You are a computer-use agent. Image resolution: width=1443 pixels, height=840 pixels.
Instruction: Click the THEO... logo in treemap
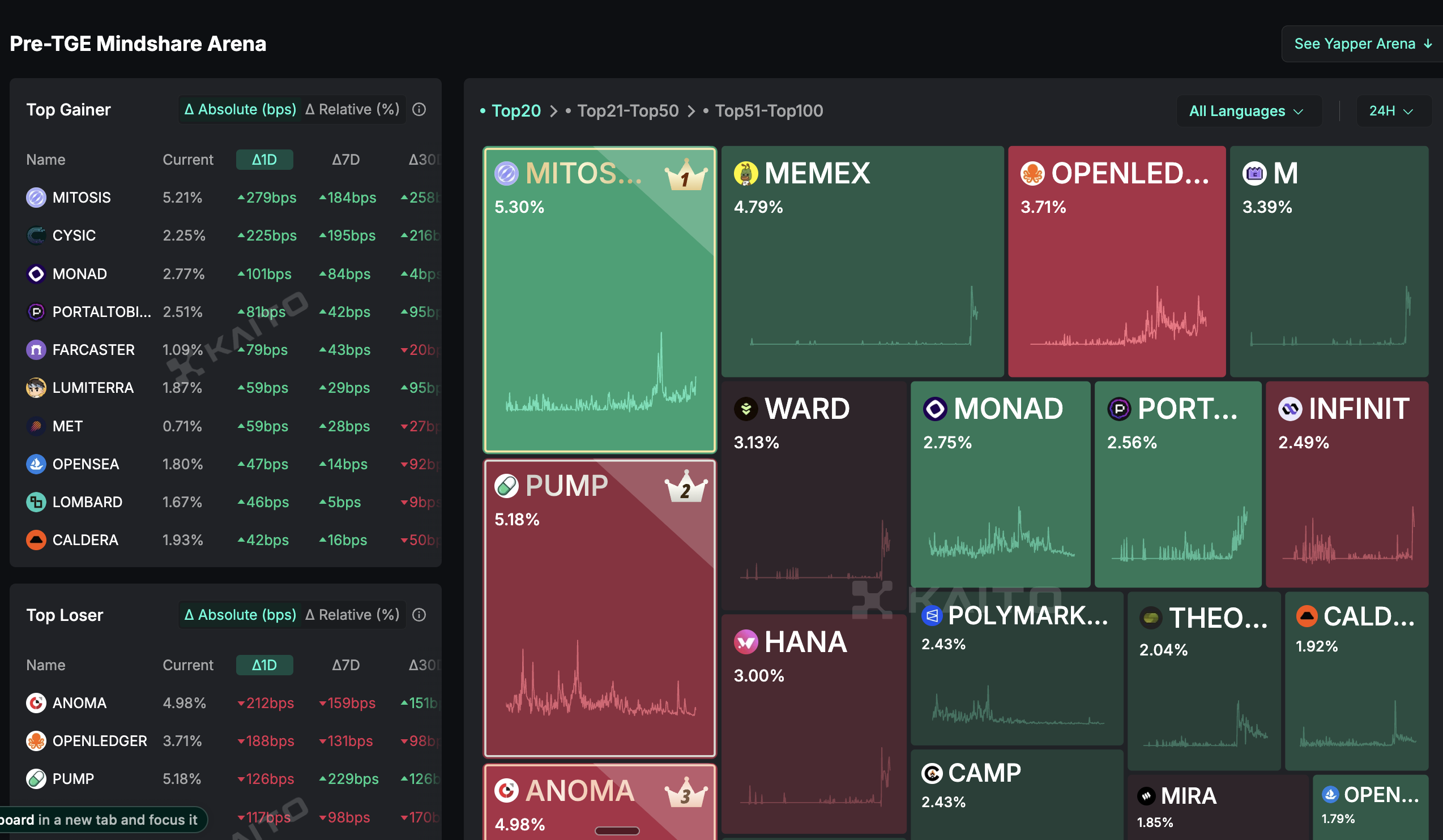point(1150,618)
